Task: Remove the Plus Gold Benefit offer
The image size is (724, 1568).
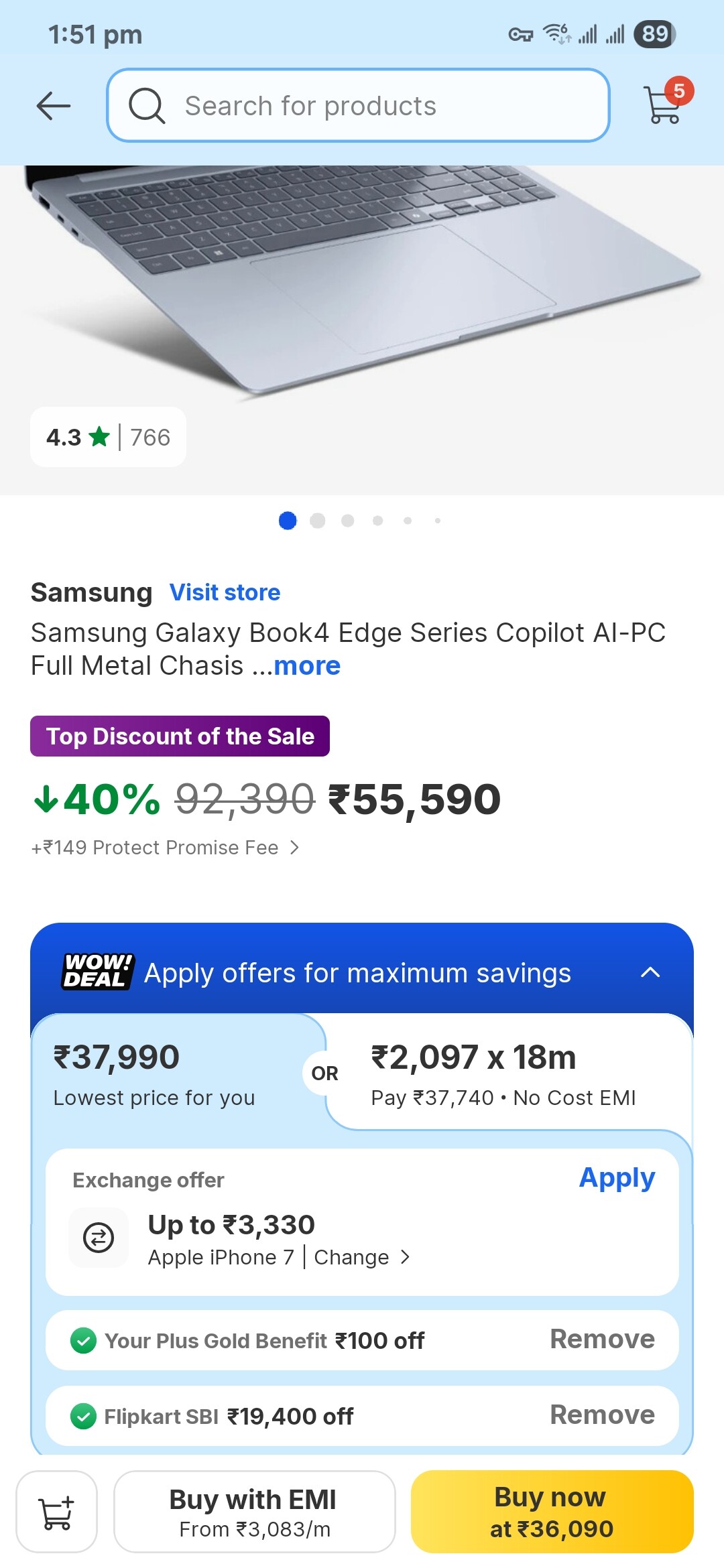Action: point(602,1340)
